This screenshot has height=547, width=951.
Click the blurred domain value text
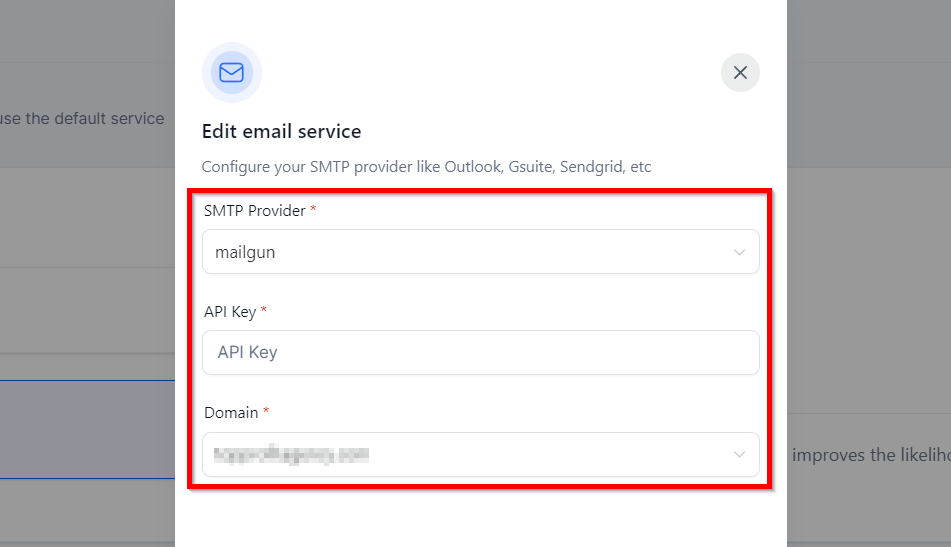[291, 455]
